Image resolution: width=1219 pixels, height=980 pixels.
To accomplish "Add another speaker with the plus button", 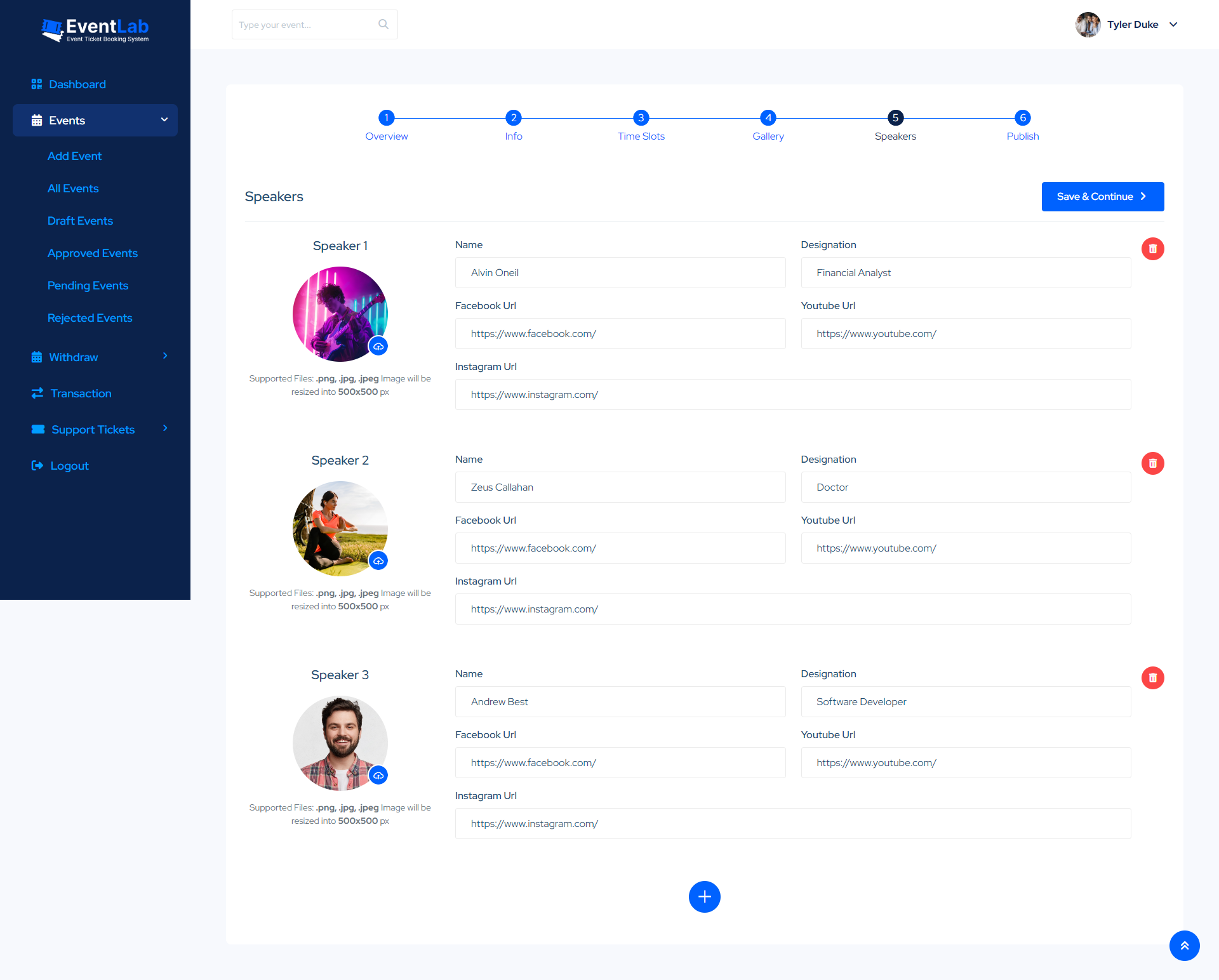I will click(704, 897).
